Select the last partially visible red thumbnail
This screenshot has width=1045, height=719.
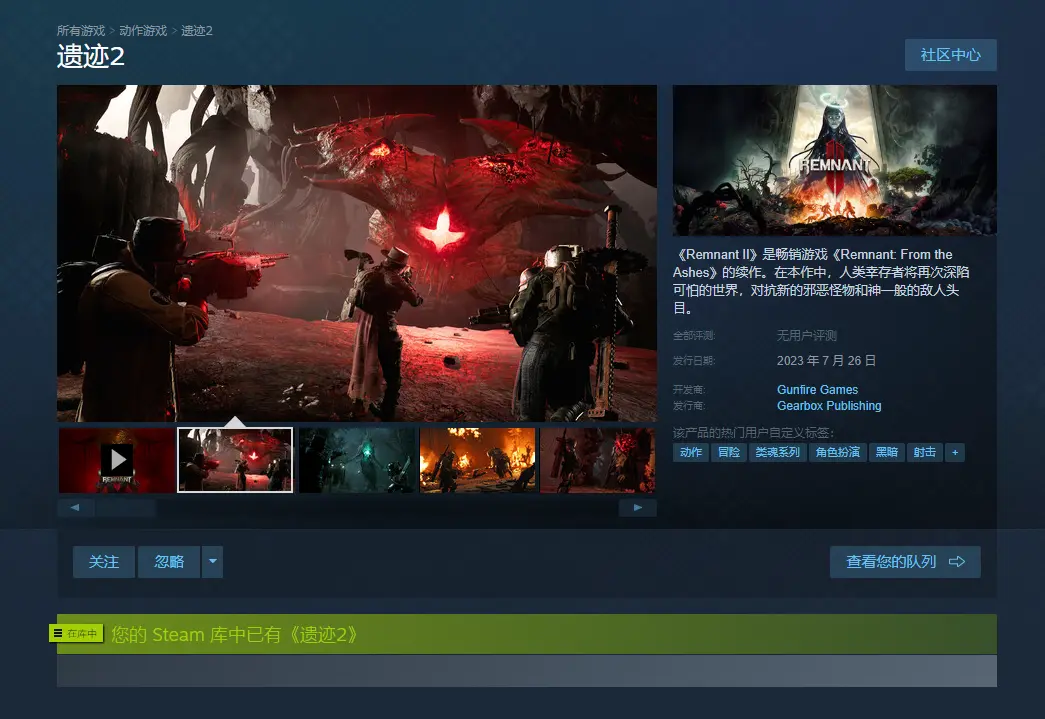click(597, 460)
